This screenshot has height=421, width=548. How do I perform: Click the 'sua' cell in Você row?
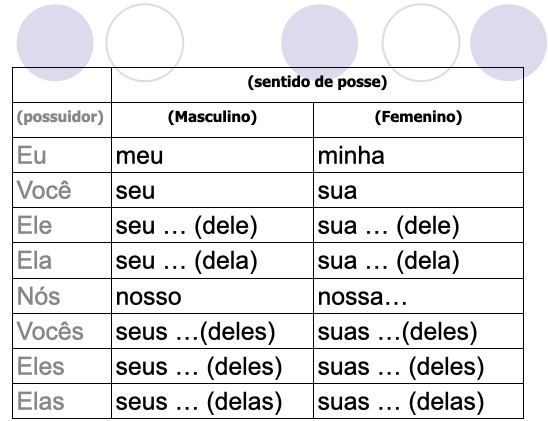(x=418, y=190)
